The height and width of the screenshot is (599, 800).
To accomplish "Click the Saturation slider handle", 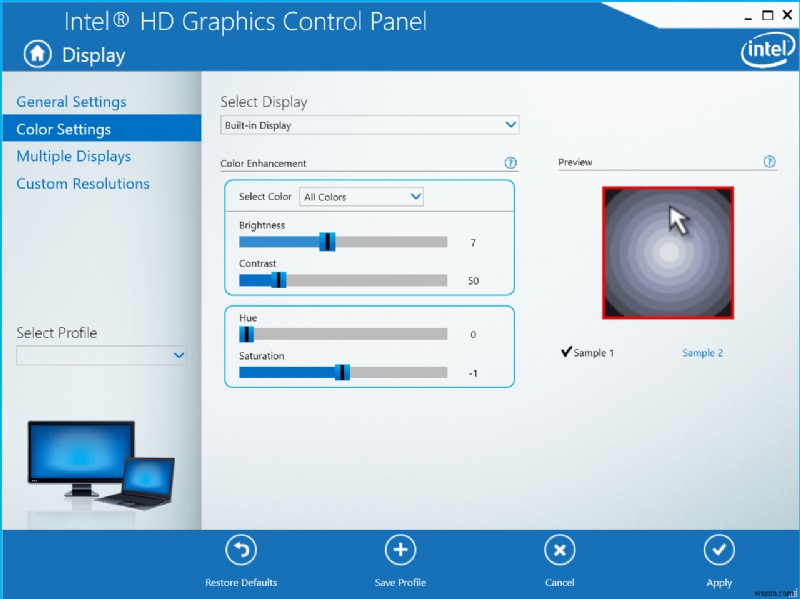I will [342, 372].
